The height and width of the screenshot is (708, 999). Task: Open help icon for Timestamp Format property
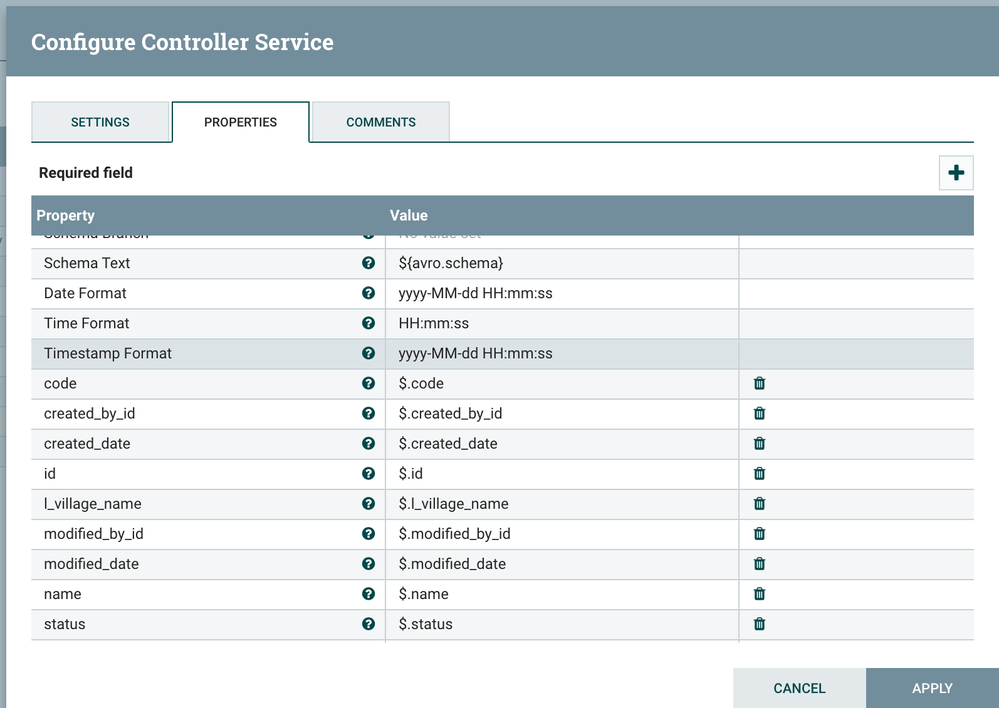click(x=368, y=353)
